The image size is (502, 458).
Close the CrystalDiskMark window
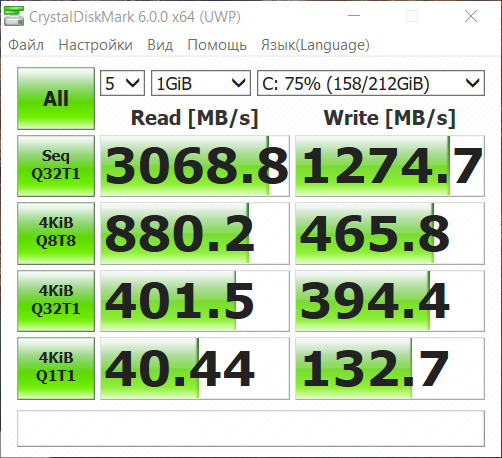[471, 16]
